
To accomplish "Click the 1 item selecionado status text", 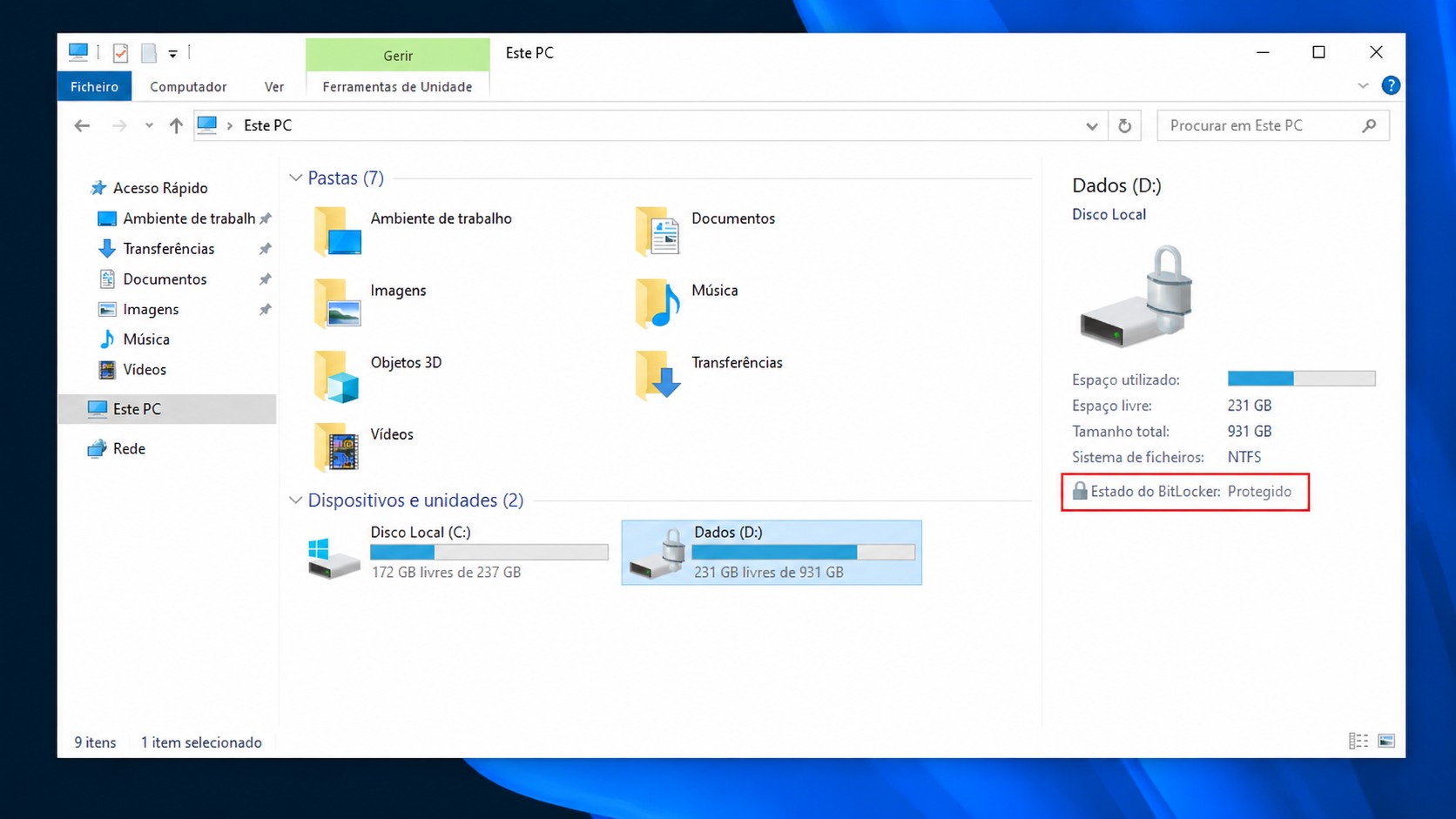I will (x=201, y=742).
